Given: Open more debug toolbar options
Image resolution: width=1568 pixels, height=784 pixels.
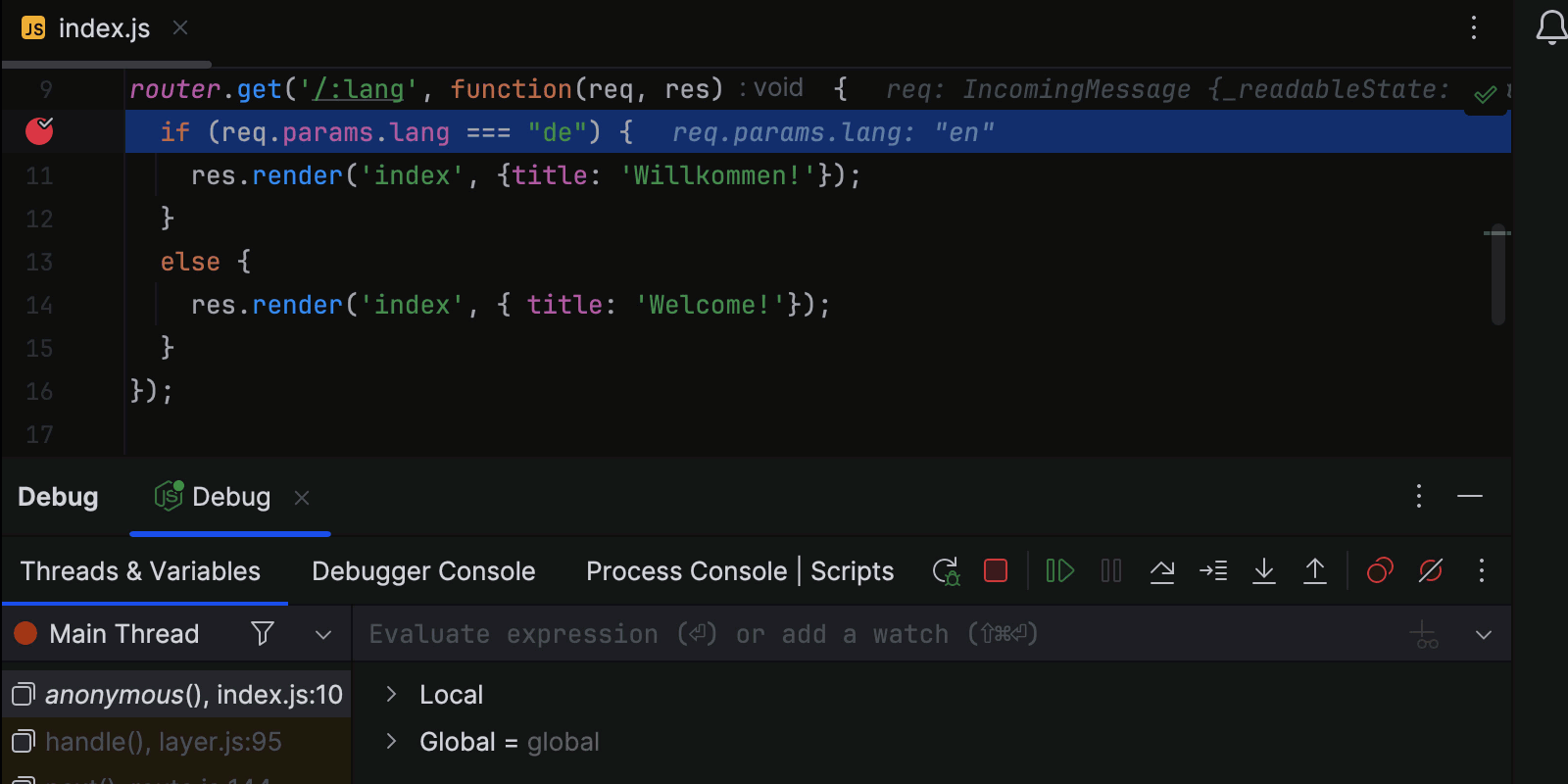Looking at the screenshot, I should [x=1482, y=570].
